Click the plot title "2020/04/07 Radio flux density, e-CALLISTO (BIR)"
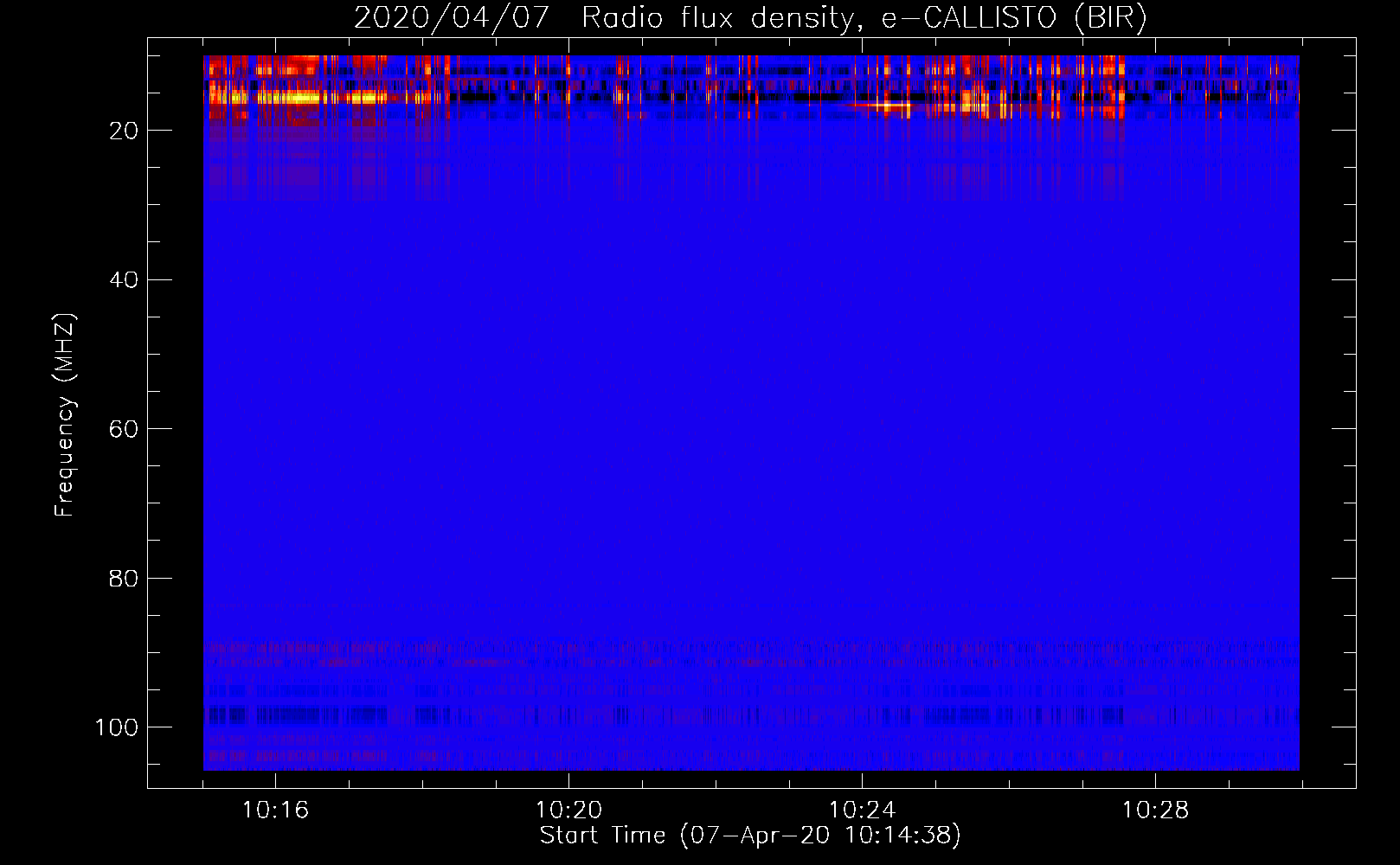This screenshot has height=865, width=1400. [x=750, y=17]
